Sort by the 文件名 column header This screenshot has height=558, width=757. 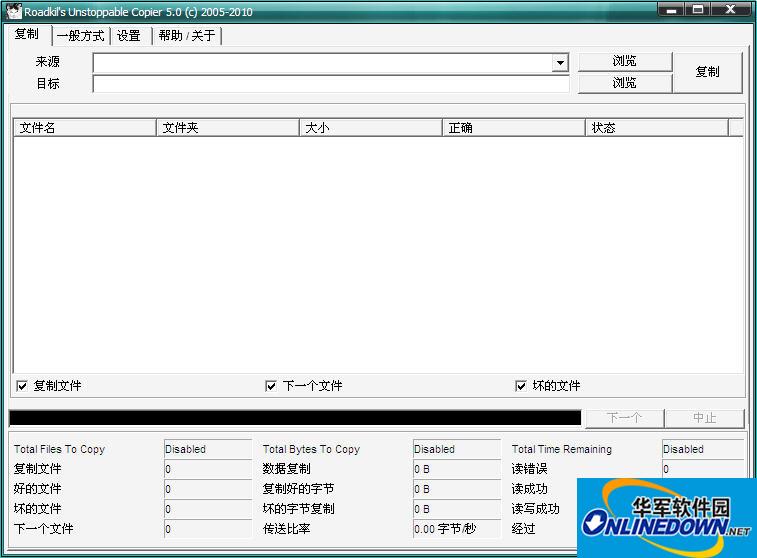tap(85, 128)
